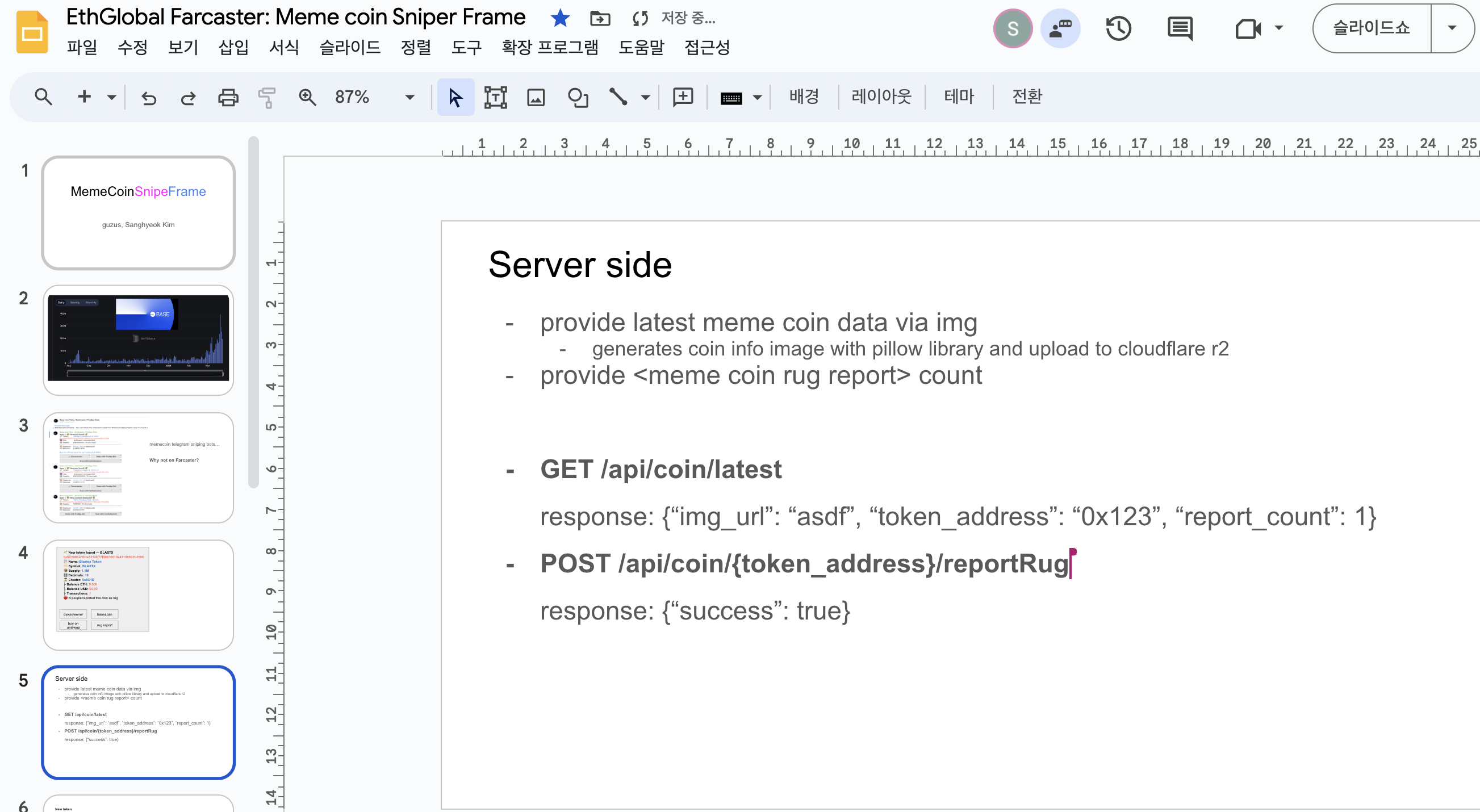Open the slideshow options dropdown arrow
The height and width of the screenshot is (812, 1480).
pyautogui.click(x=1452, y=28)
